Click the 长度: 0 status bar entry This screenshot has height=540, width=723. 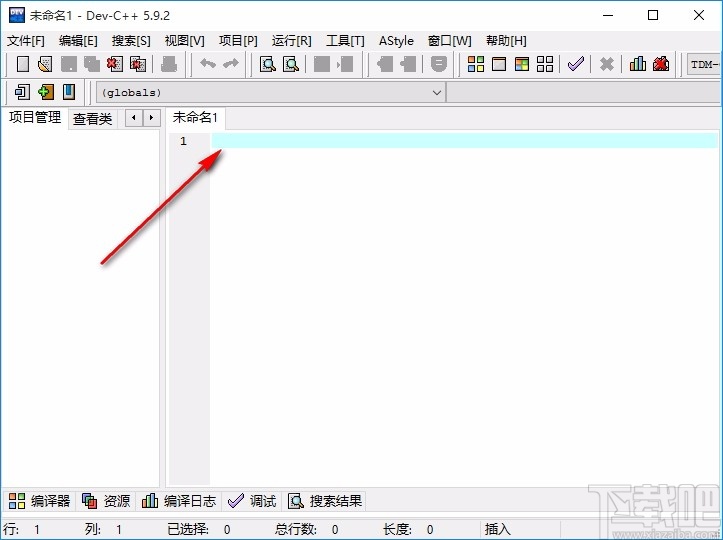[x=409, y=529]
